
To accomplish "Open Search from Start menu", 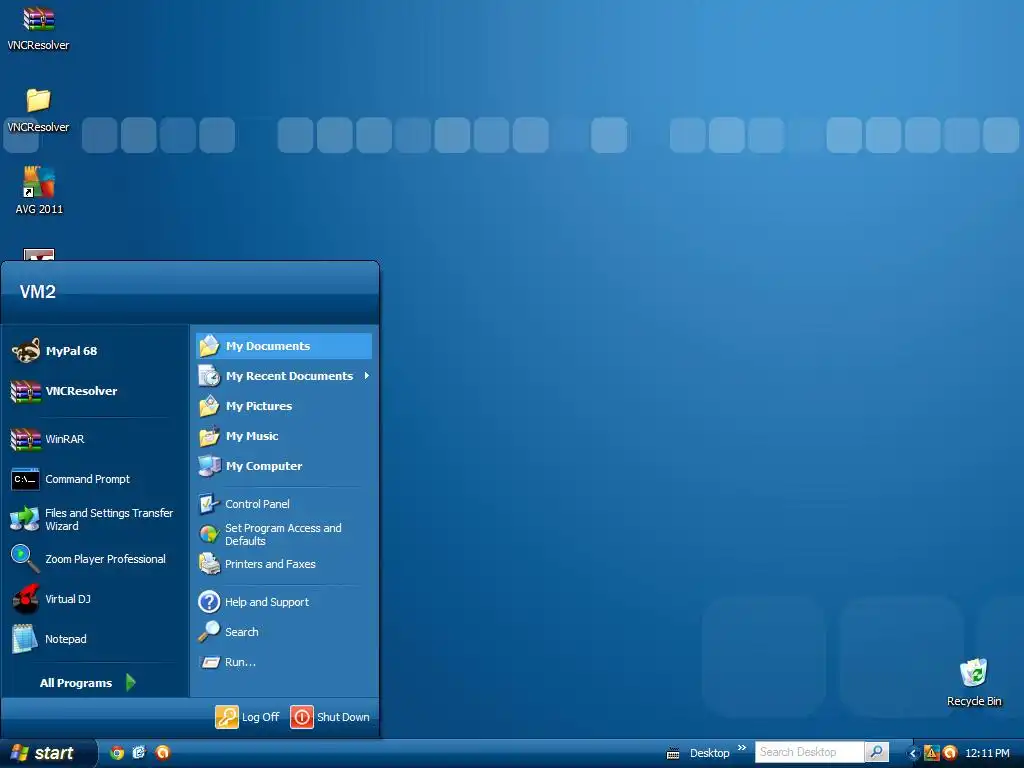I will [x=284, y=632].
